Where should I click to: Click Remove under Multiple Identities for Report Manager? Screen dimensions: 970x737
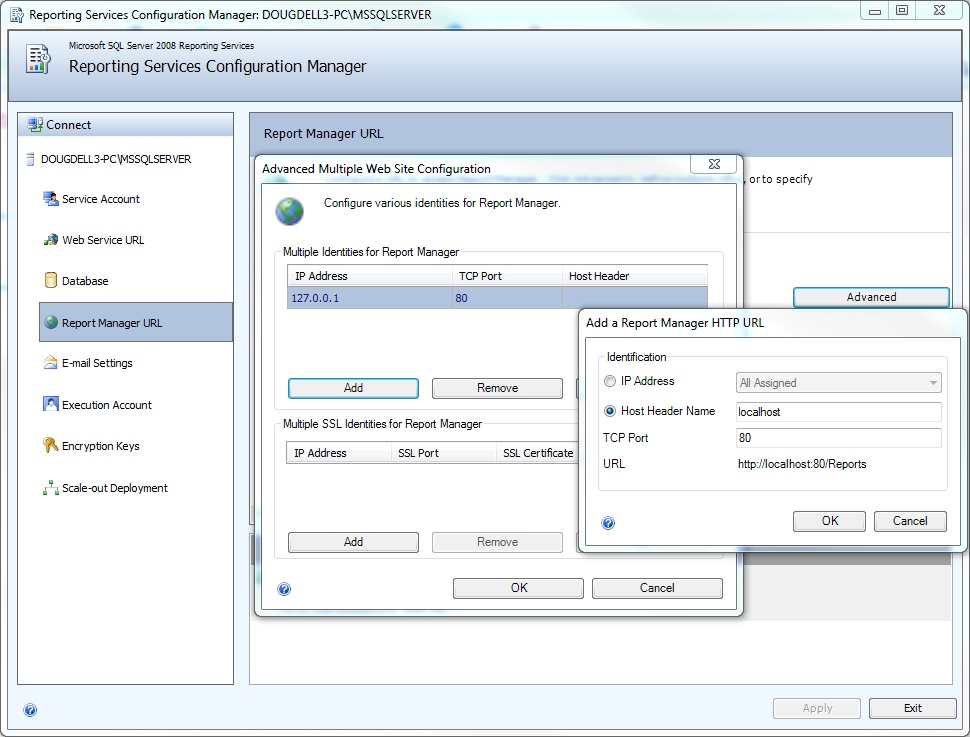[497, 388]
